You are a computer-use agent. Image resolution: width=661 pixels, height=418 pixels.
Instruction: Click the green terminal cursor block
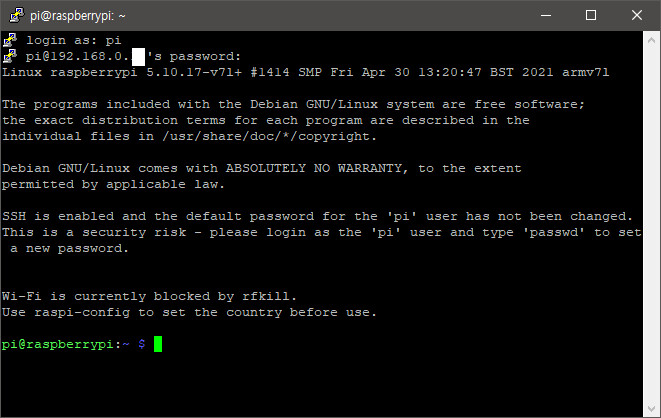pos(157,344)
